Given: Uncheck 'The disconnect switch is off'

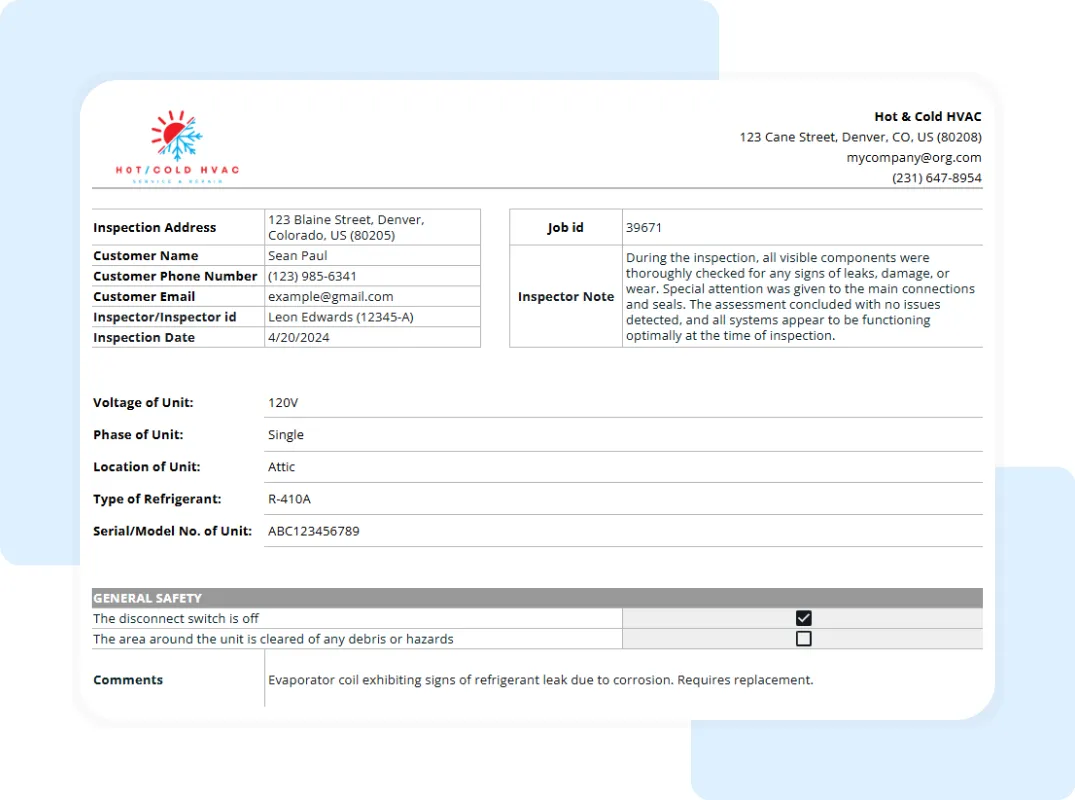Looking at the screenshot, I should [x=804, y=618].
